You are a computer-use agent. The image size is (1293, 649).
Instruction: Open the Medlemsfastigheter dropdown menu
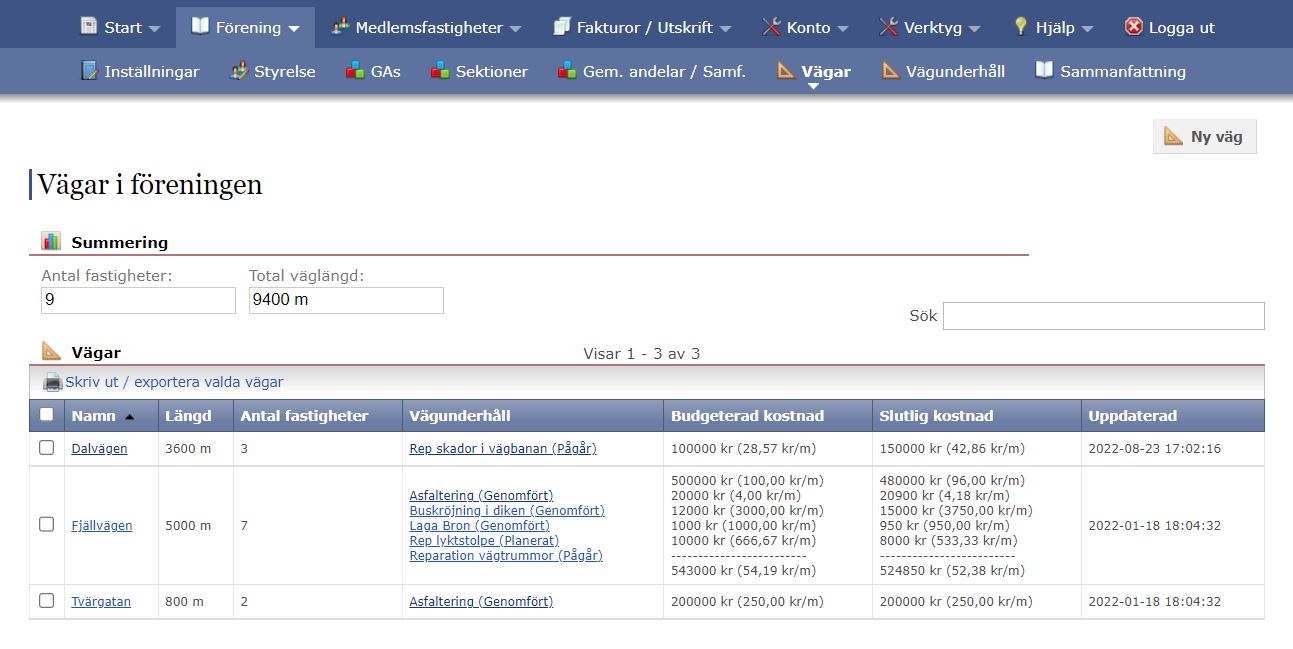(427, 27)
